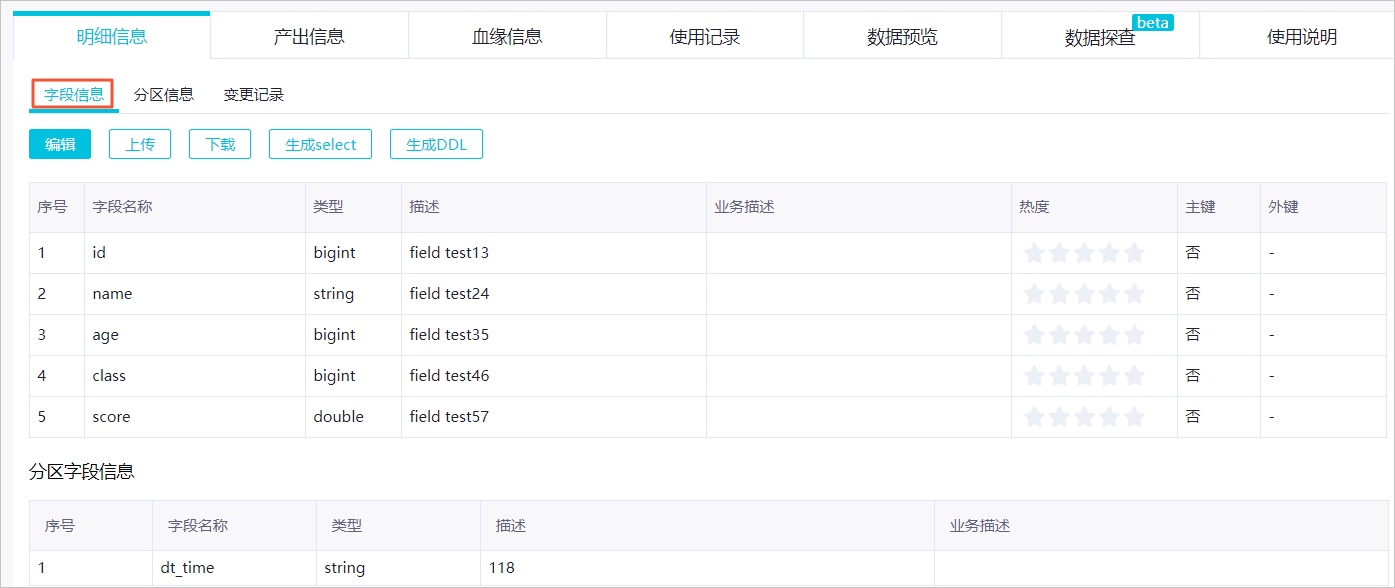Click the 'string' type in dt_time row
This screenshot has width=1395, height=588.
coord(344,568)
